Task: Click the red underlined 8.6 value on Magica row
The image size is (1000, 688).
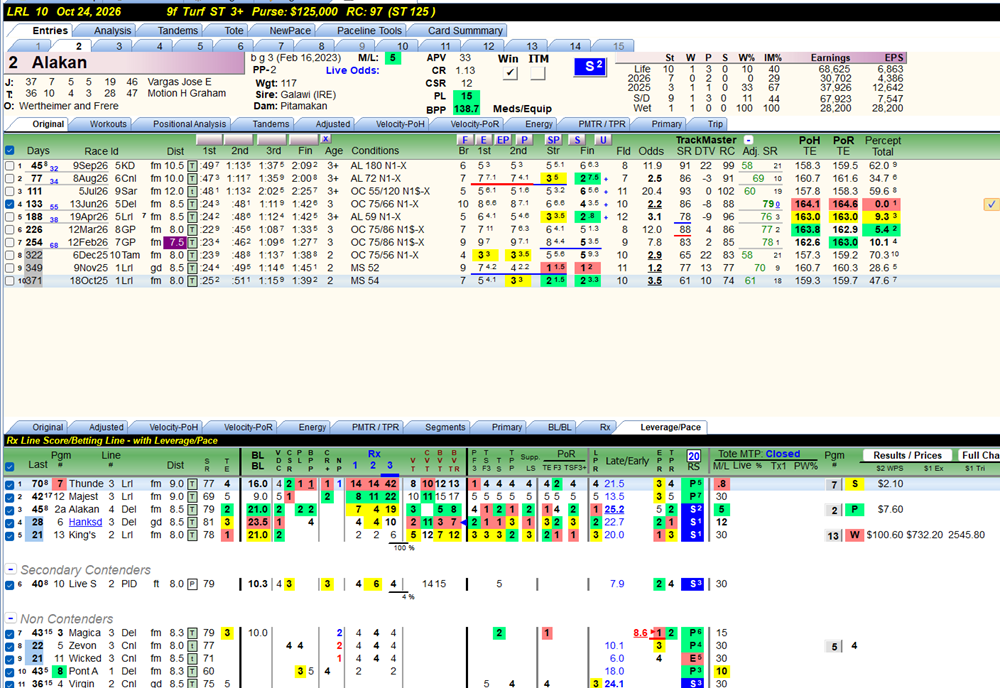Action: [x=640, y=633]
